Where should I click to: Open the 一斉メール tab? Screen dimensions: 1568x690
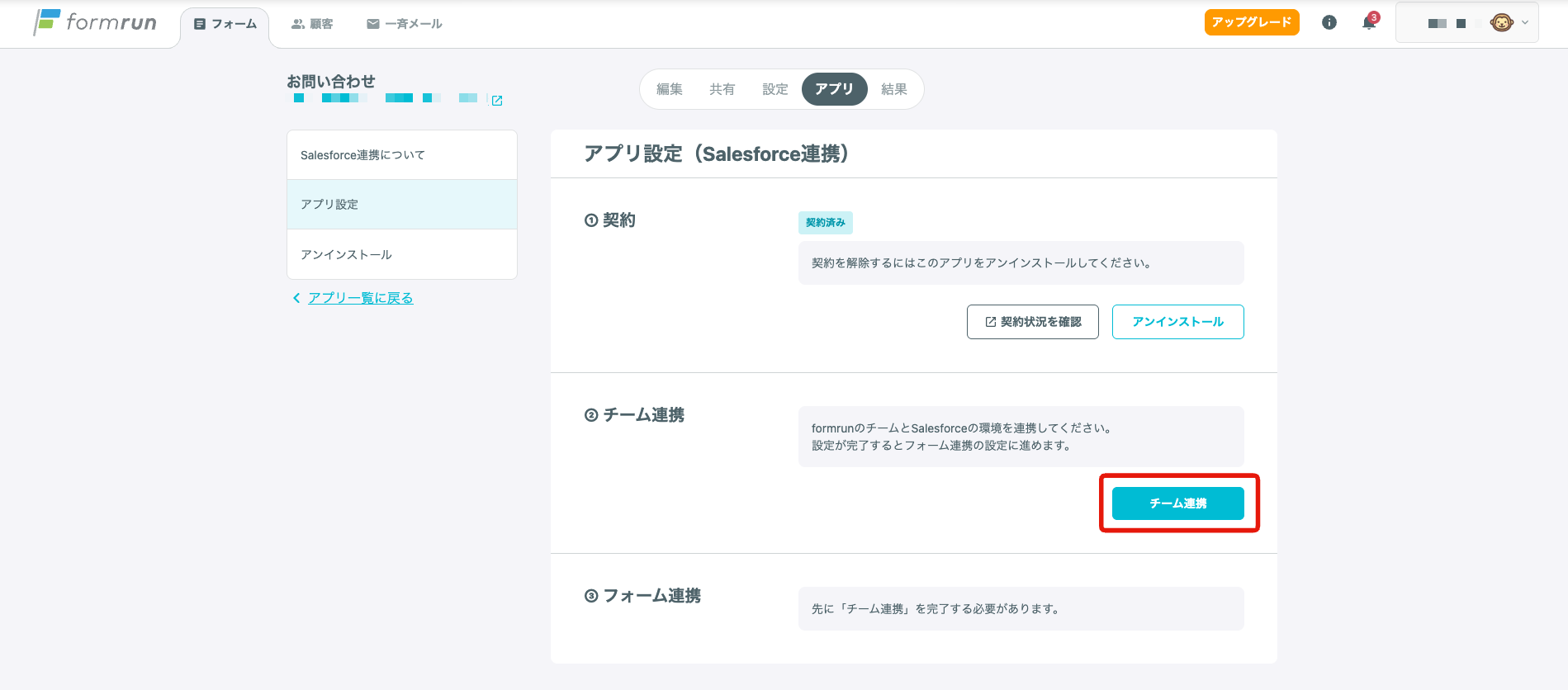405,24
